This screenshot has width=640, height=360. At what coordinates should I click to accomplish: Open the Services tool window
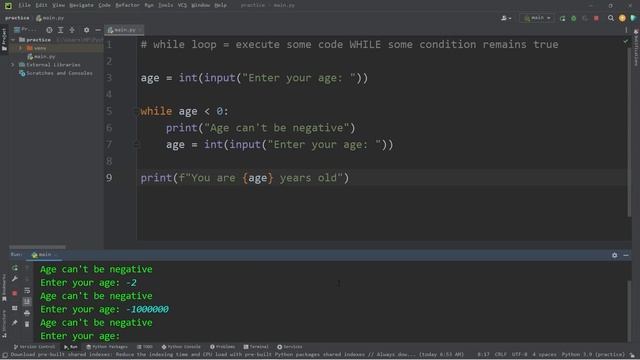pyautogui.click(x=290, y=347)
